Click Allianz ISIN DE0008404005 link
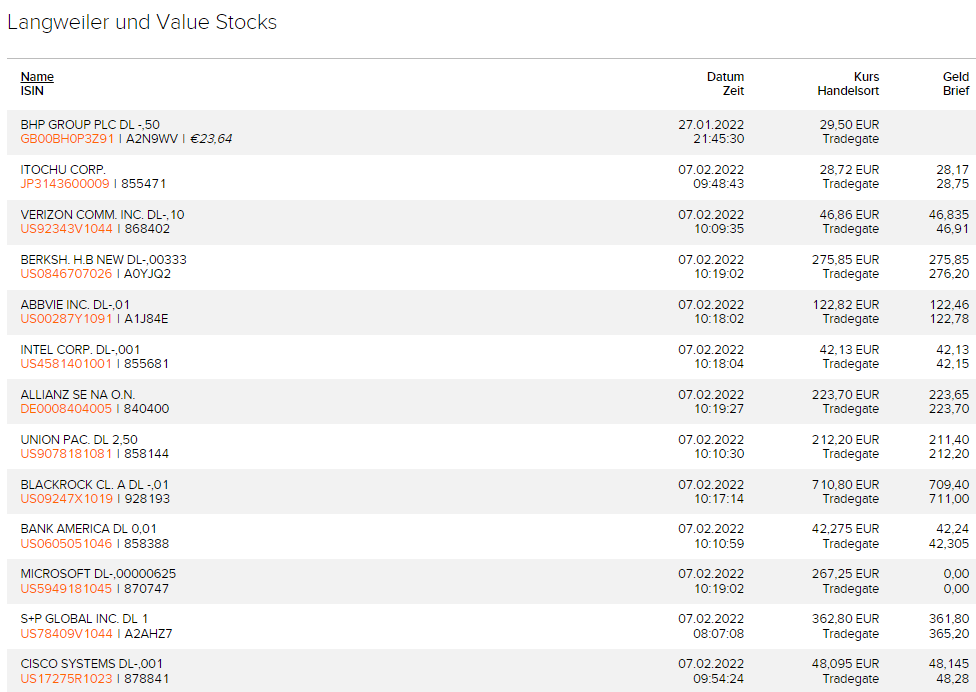Viewport: 976px width, 692px height. (66, 409)
